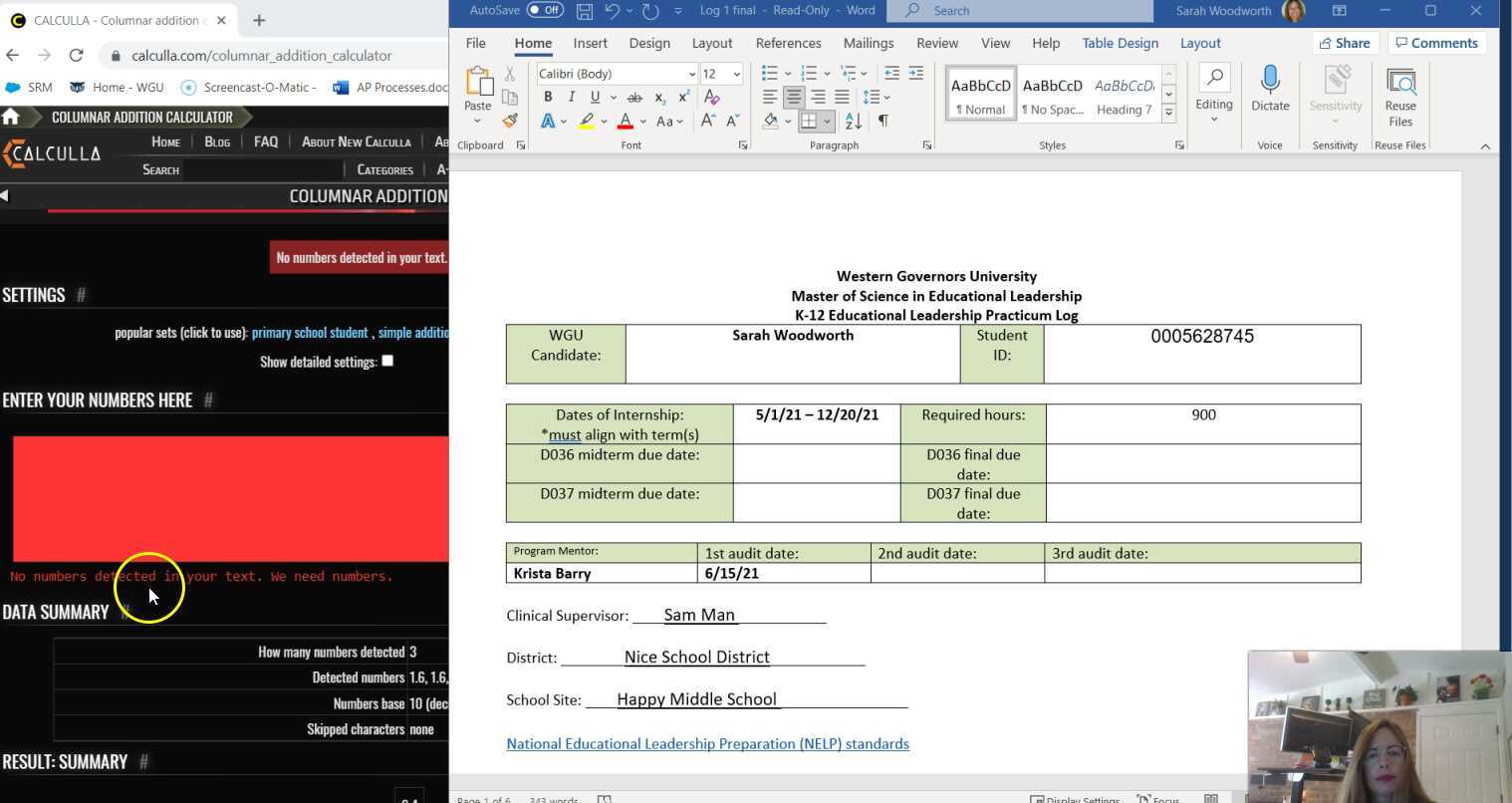Check the Show detailed settings checkbox

coord(387,361)
